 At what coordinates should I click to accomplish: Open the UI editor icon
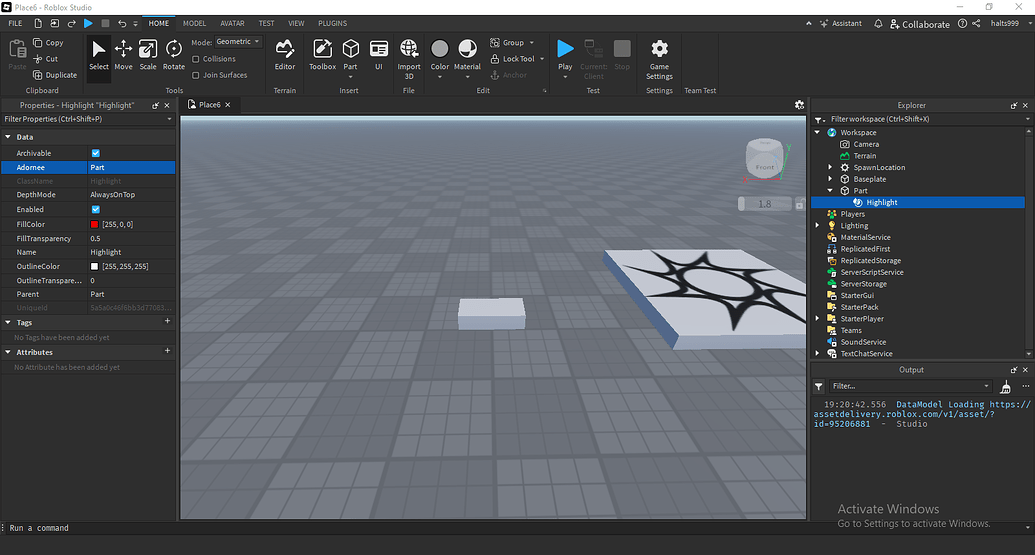coord(379,55)
